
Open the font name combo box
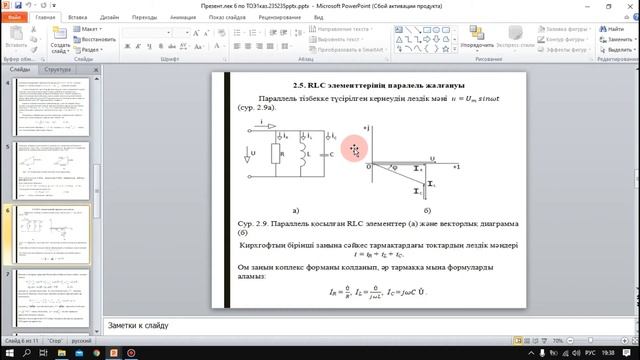[x=147, y=32]
